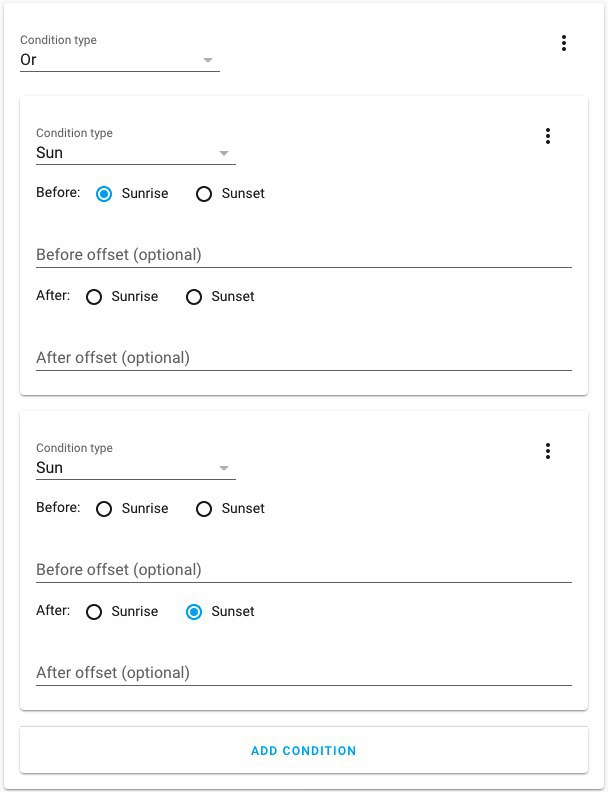
Task: Select After Sunset in the first Sun condition
Action: 194,297
